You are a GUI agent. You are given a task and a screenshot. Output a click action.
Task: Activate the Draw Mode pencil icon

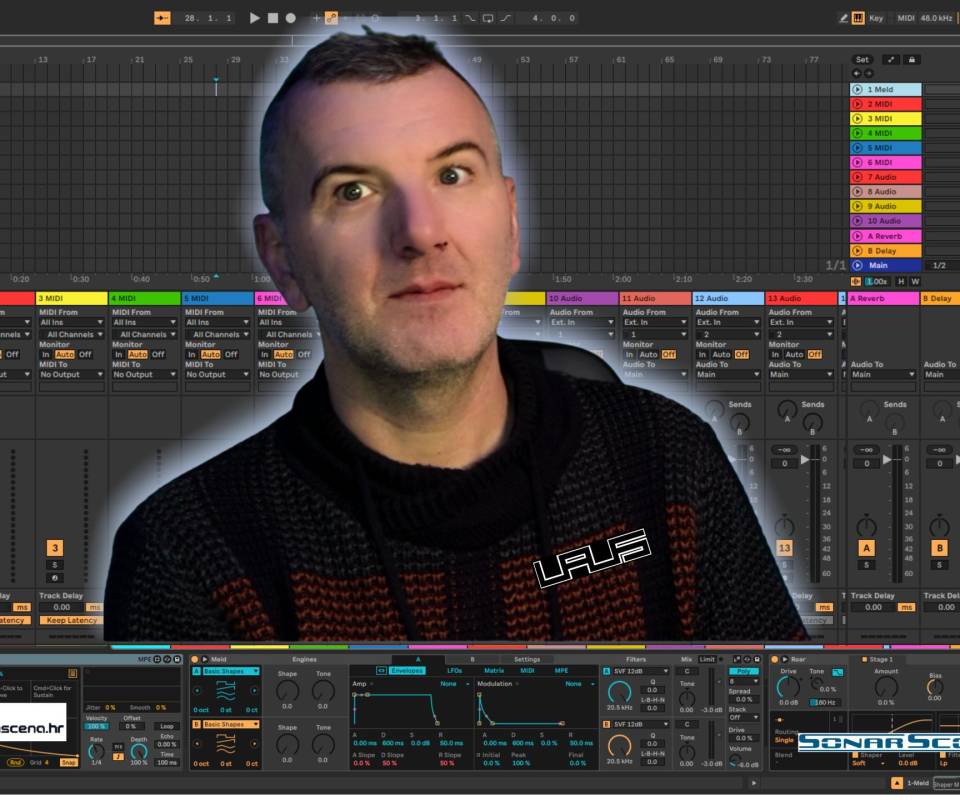[843, 18]
